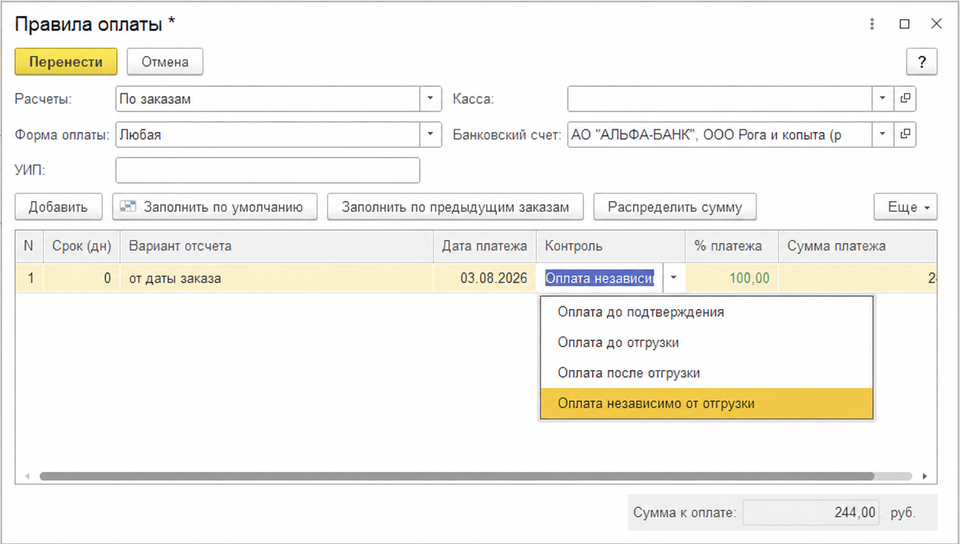Screen dimensions: 960x544
Task: Click the horizontal scrollbar of the table
Action: tap(457, 476)
